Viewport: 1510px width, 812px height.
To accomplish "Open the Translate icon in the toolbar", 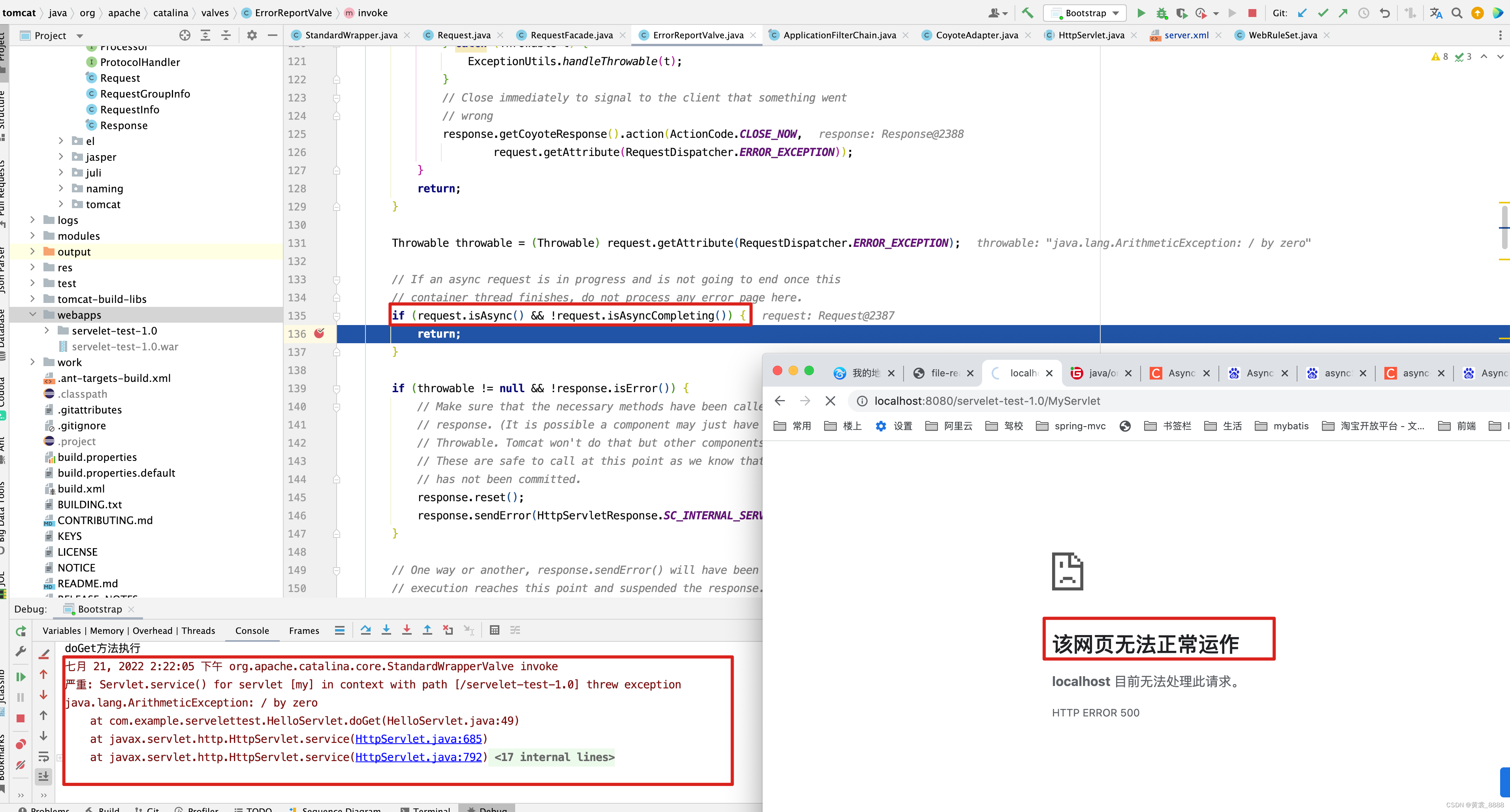I will point(1436,13).
